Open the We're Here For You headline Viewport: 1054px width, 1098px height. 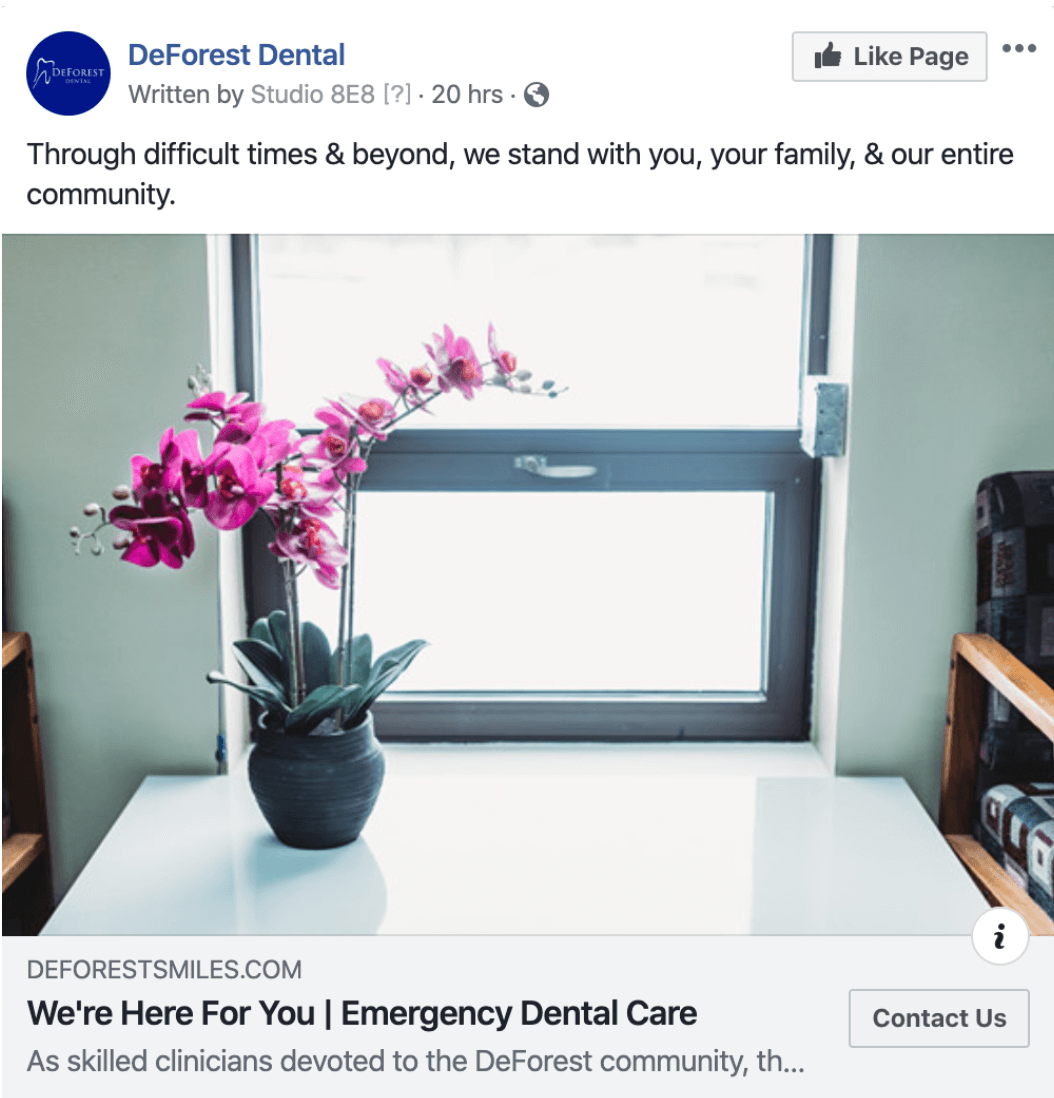click(x=362, y=1013)
